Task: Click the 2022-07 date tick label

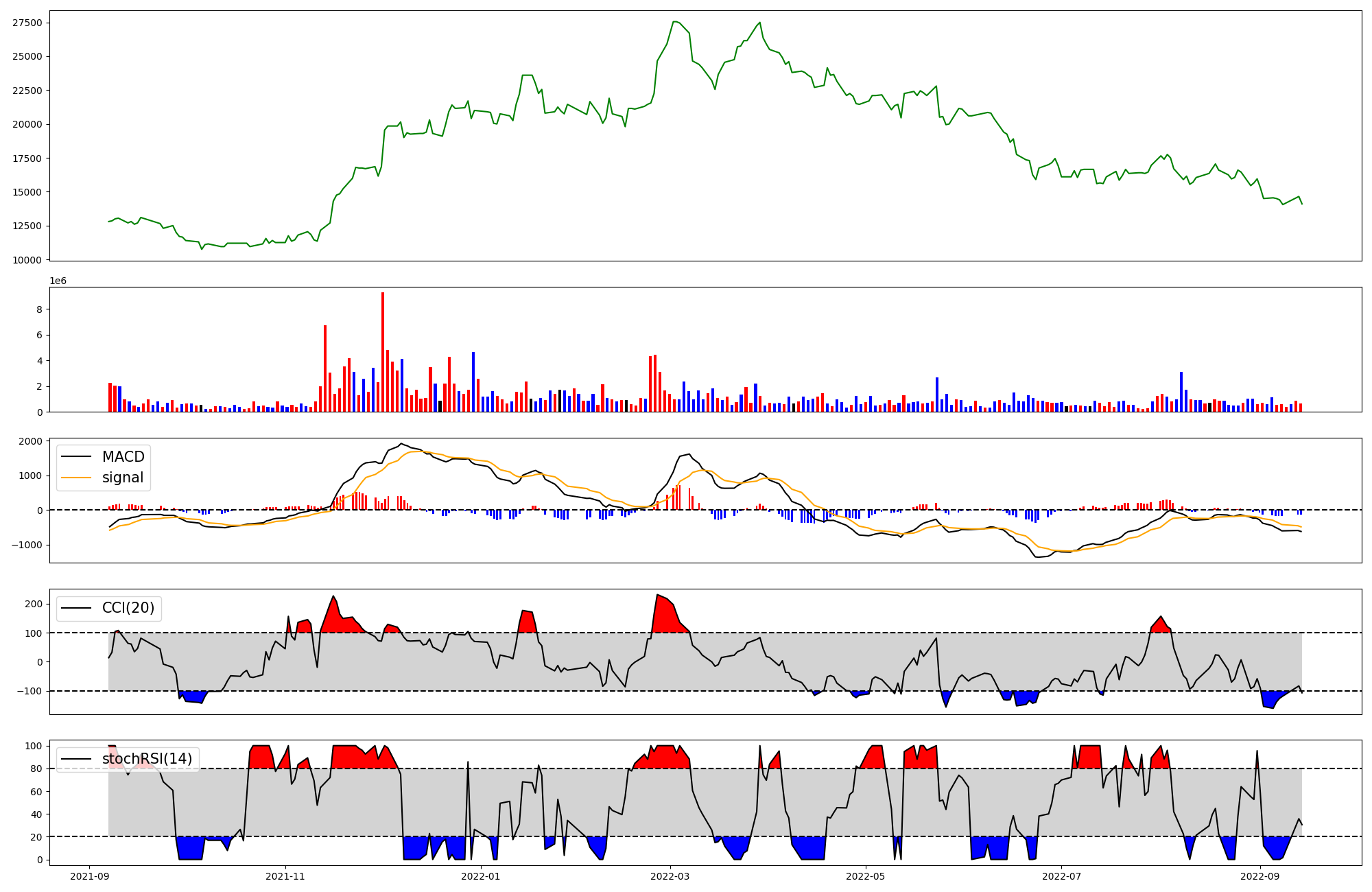Action: coord(1061,876)
